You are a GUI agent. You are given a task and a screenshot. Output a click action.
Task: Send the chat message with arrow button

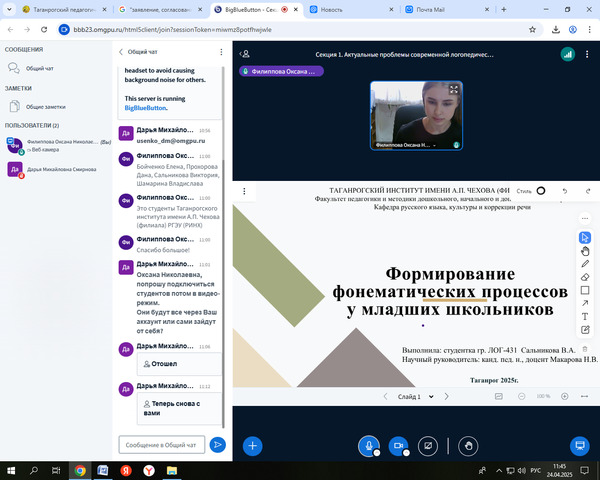pyautogui.click(x=217, y=444)
